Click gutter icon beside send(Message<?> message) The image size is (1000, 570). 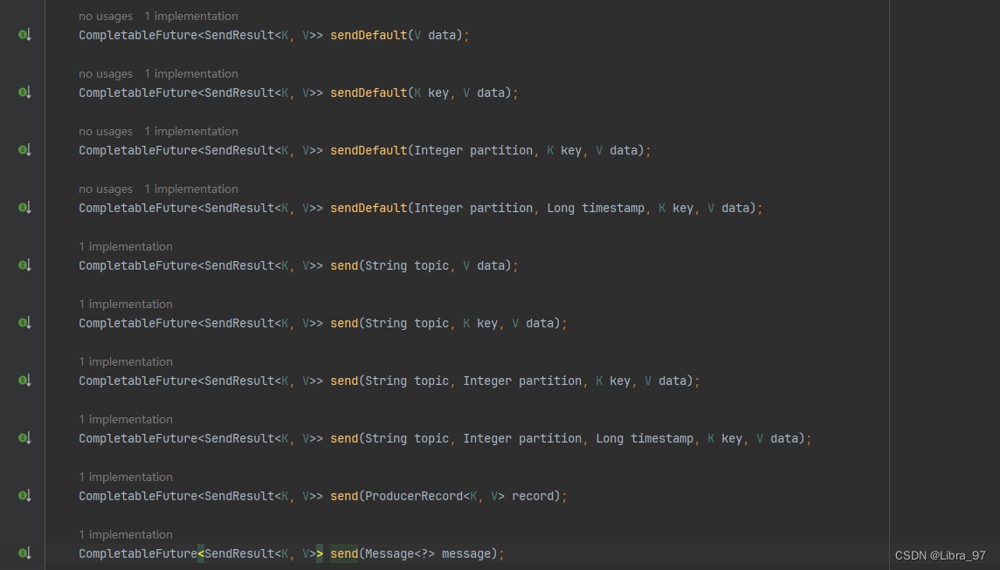pyautogui.click(x=24, y=553)
